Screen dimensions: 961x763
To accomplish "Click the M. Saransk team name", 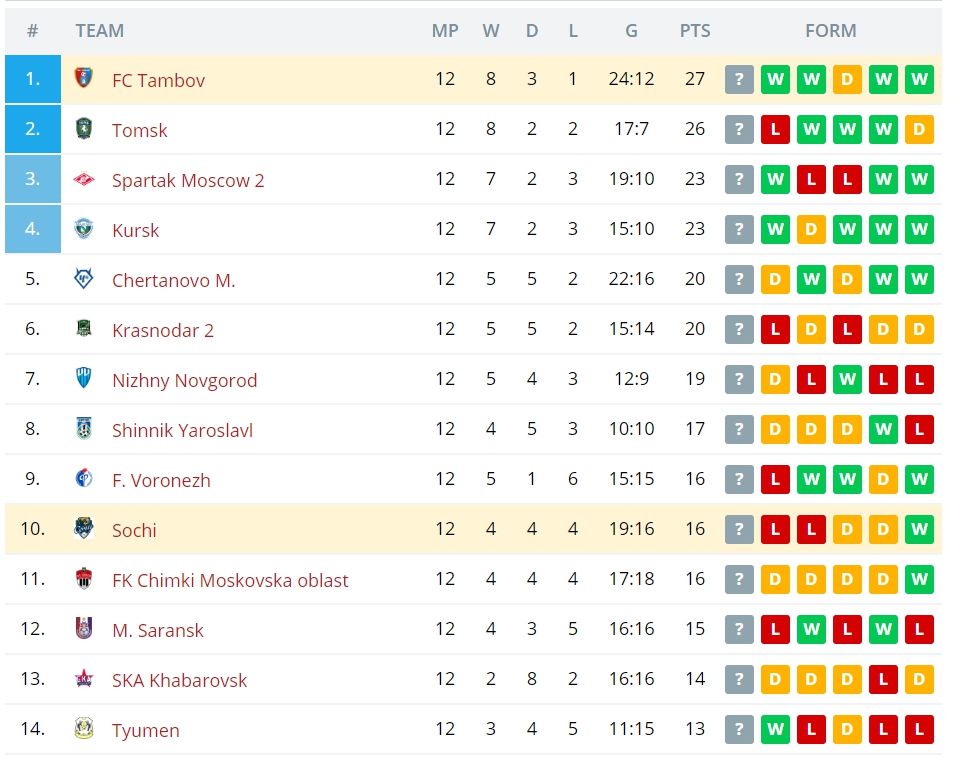I will (x=158, y=630).
